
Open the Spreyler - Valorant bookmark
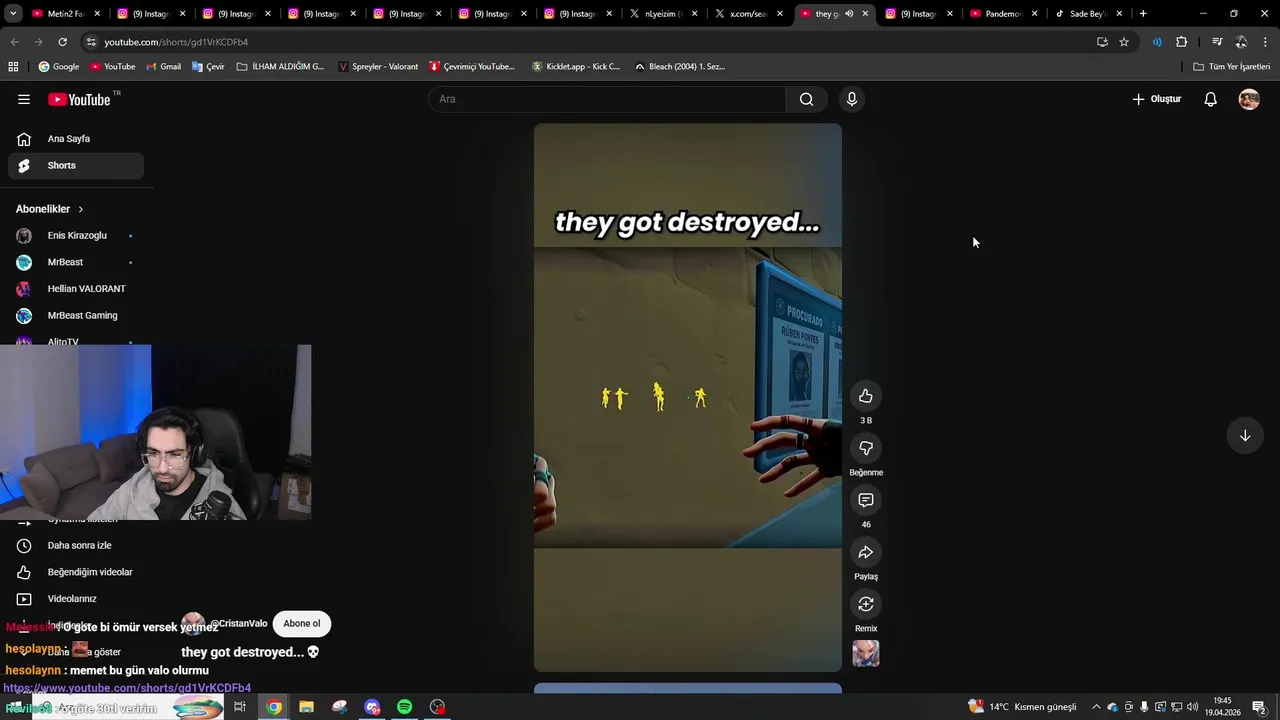pyautogui.click(x=378, y=67)
